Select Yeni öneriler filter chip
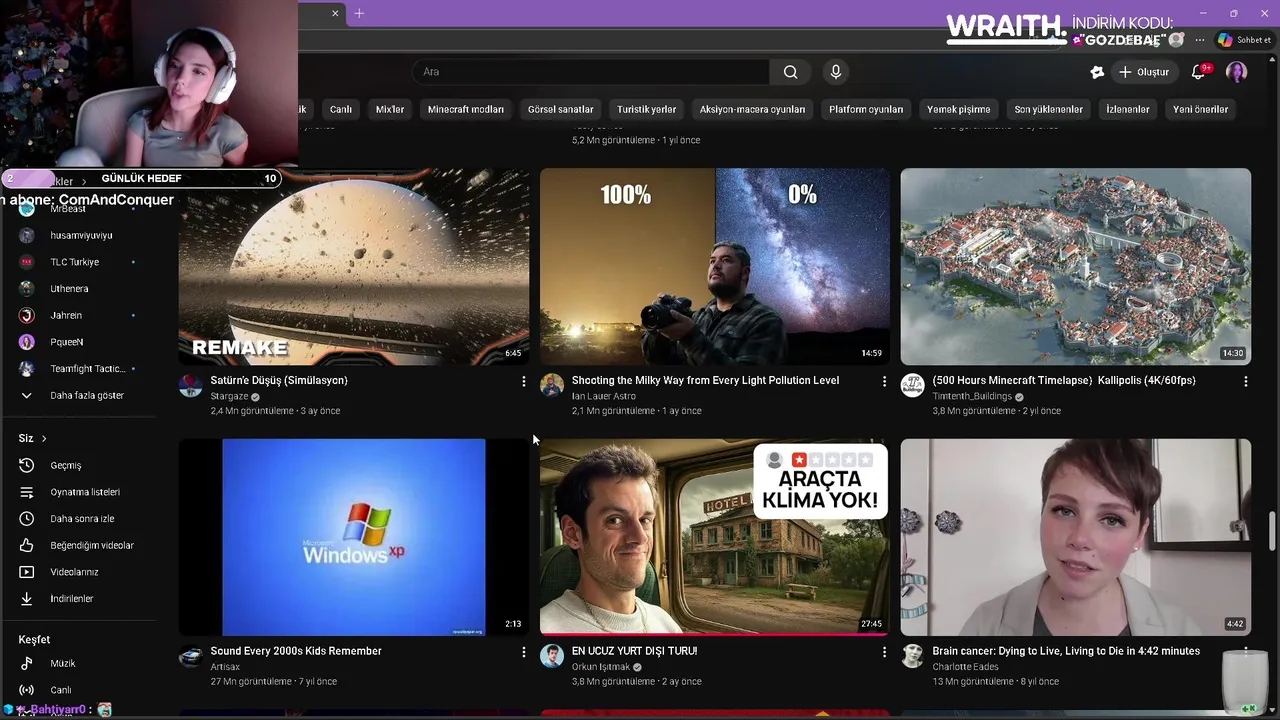This screenshot has height=720, width=1280. tap(1200, 109)
